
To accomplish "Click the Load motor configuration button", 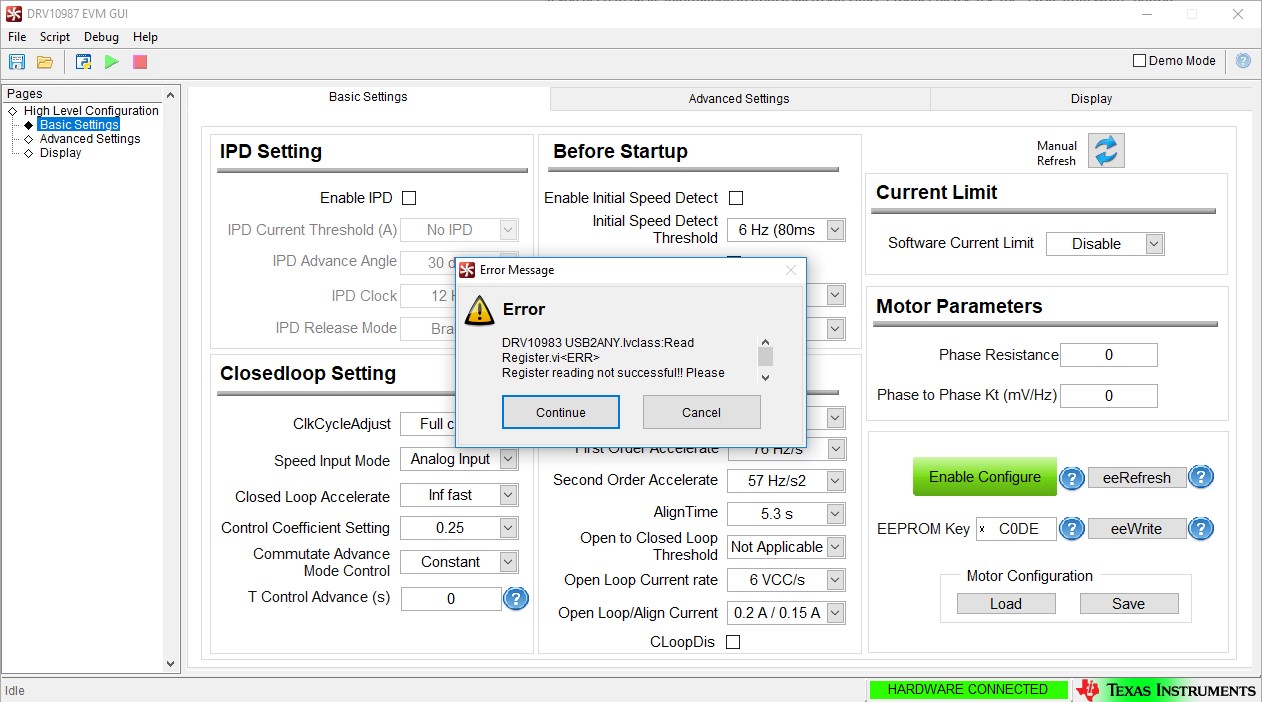I will coord(1006,604).
